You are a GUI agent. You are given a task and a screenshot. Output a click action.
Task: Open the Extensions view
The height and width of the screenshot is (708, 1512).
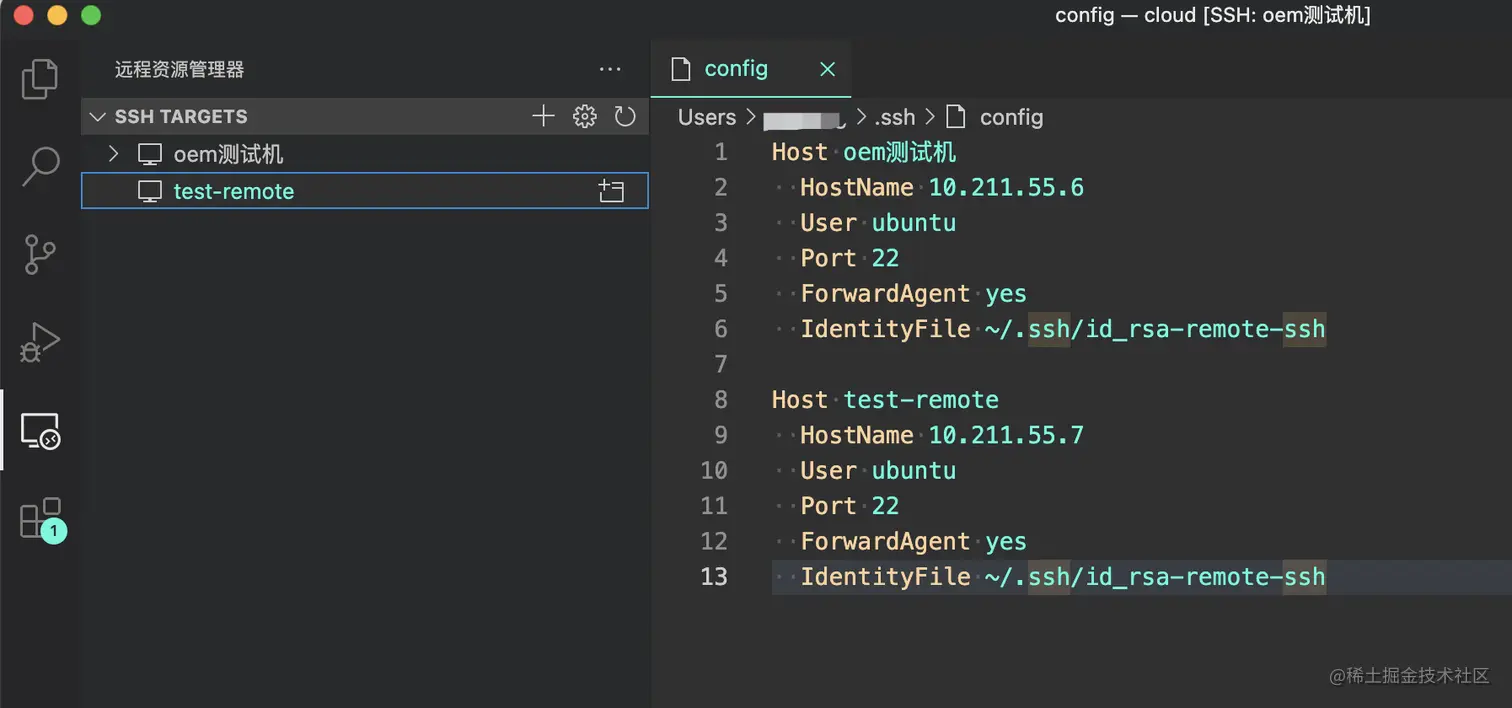[x=40, y=519]
